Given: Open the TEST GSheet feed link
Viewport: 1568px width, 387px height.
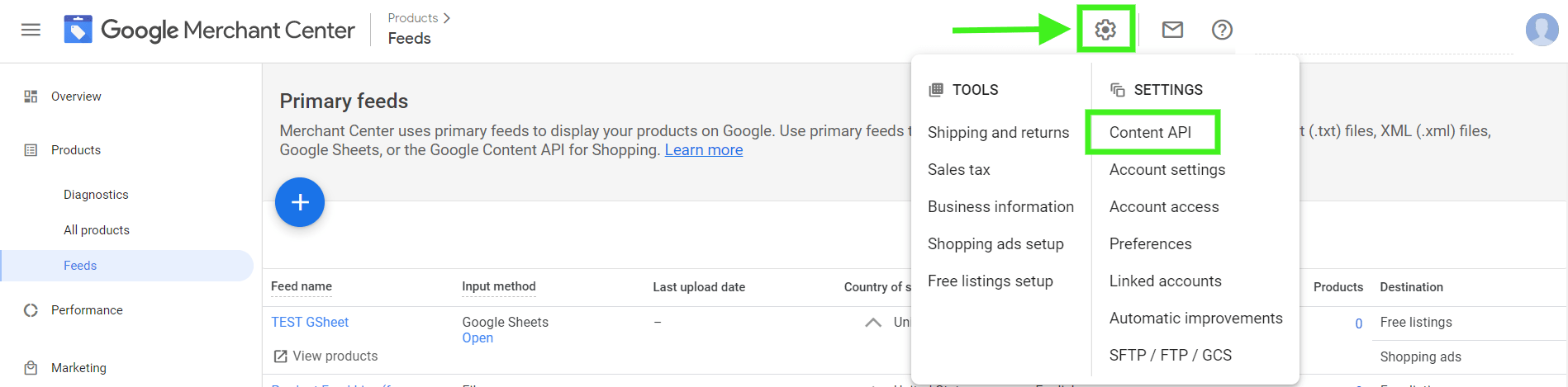Looking at the screenshot, I should click(310, 322).
